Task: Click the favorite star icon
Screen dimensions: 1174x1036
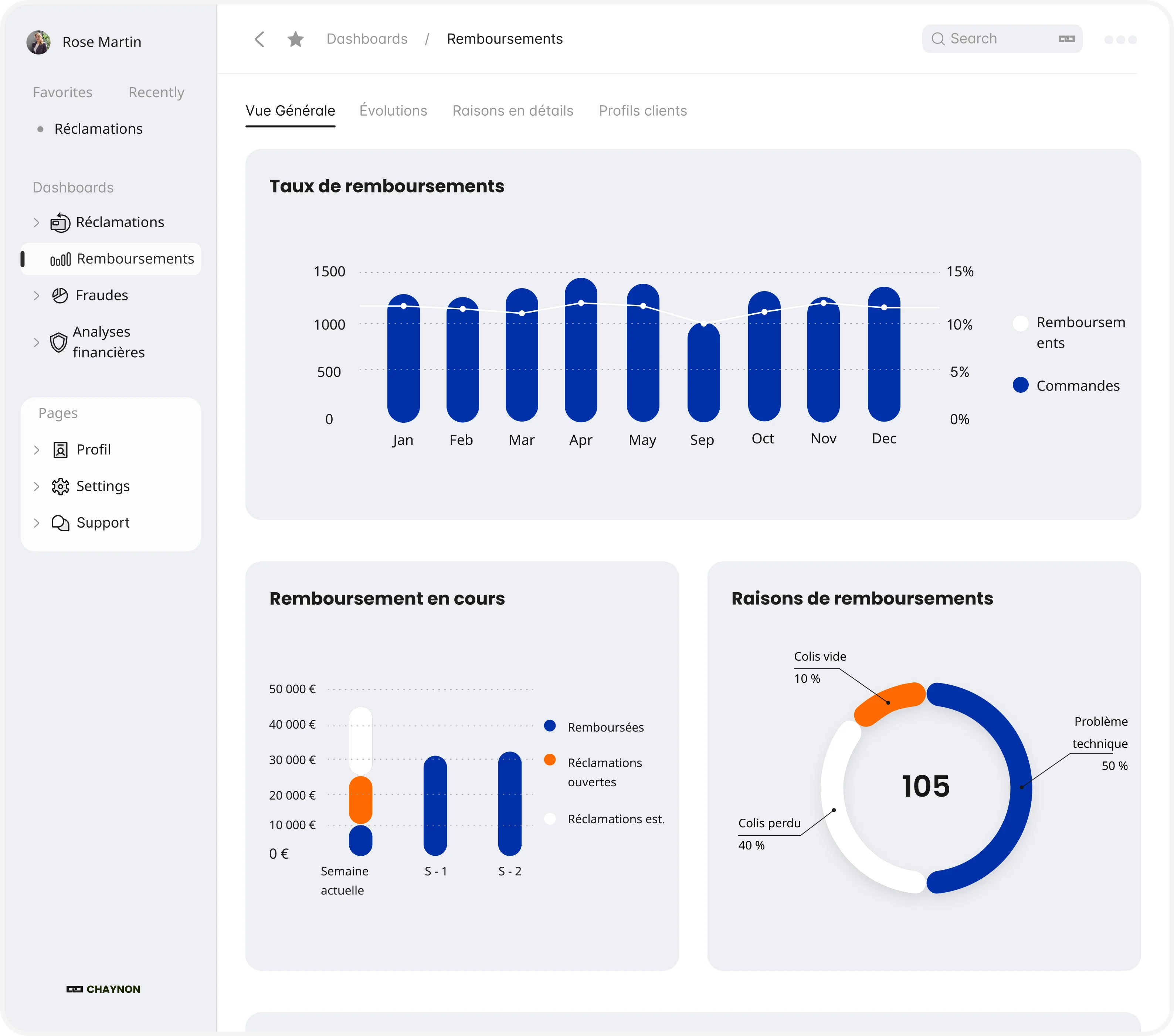Action: tap(295, 39)
